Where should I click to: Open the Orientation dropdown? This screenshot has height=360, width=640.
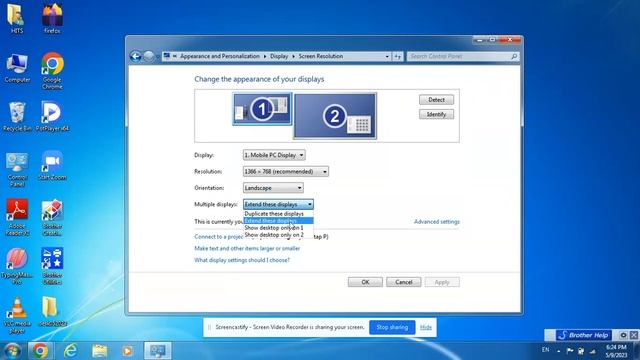pos(273,188)
